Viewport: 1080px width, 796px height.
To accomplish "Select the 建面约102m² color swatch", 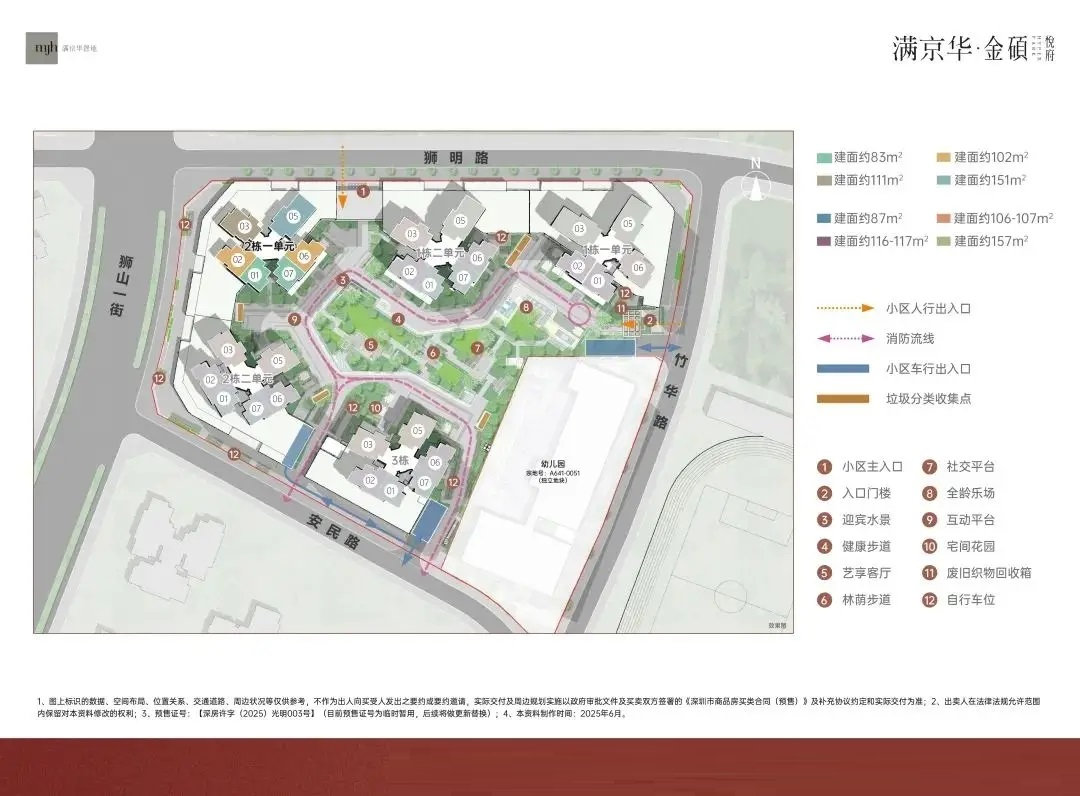I will pyautogui.click(x=944, y=158).
